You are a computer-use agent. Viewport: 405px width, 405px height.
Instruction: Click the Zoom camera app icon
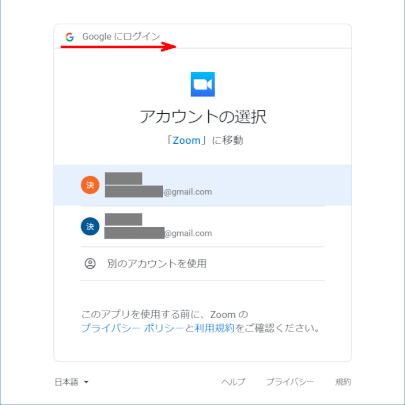203,84
